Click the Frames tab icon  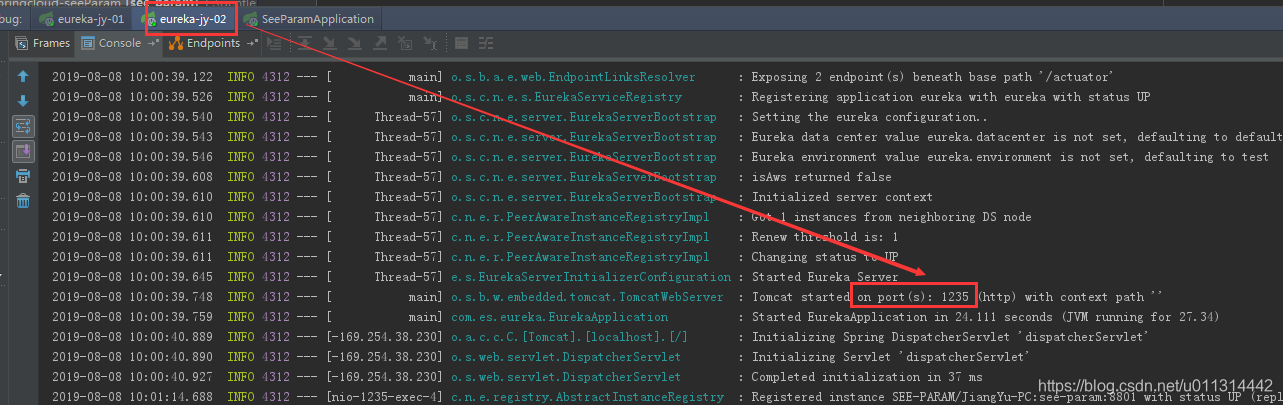point(21,43)
